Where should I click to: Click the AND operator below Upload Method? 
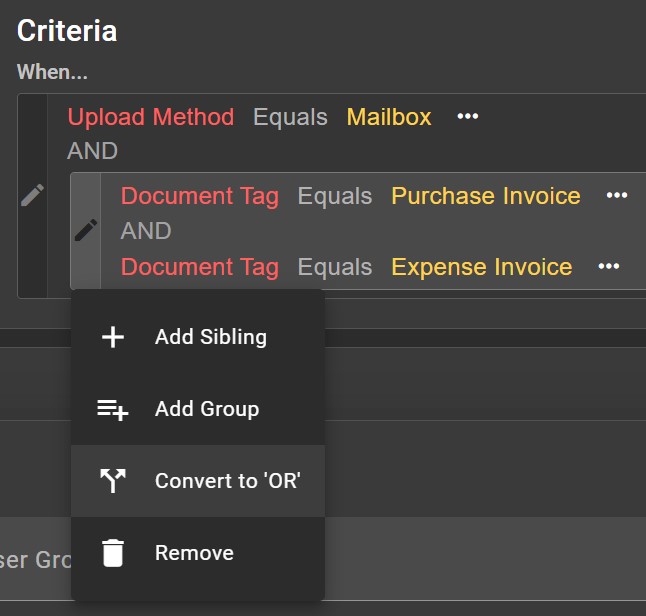click(92, 151)
